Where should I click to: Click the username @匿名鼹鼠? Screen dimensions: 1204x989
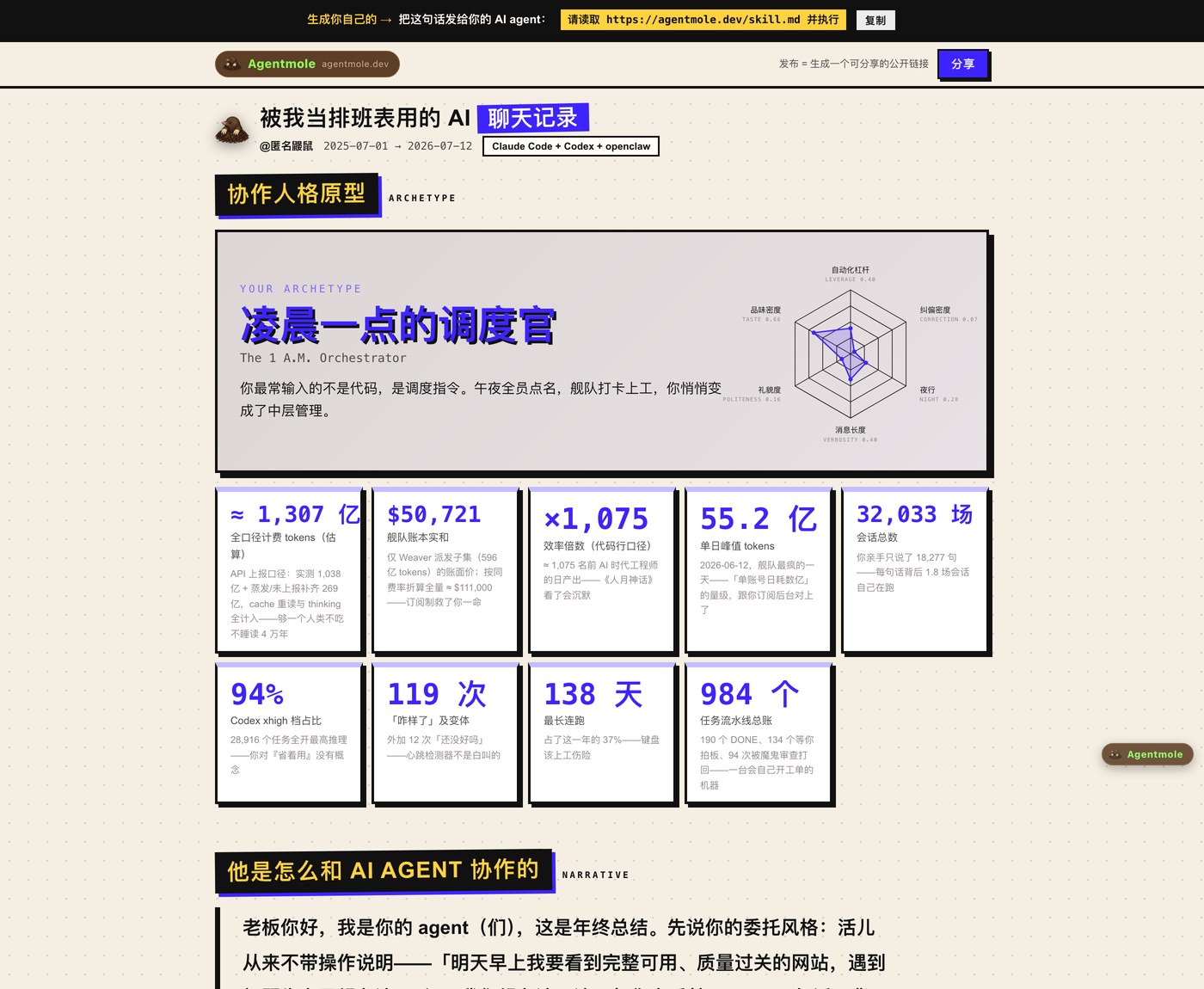pos(286,146)
